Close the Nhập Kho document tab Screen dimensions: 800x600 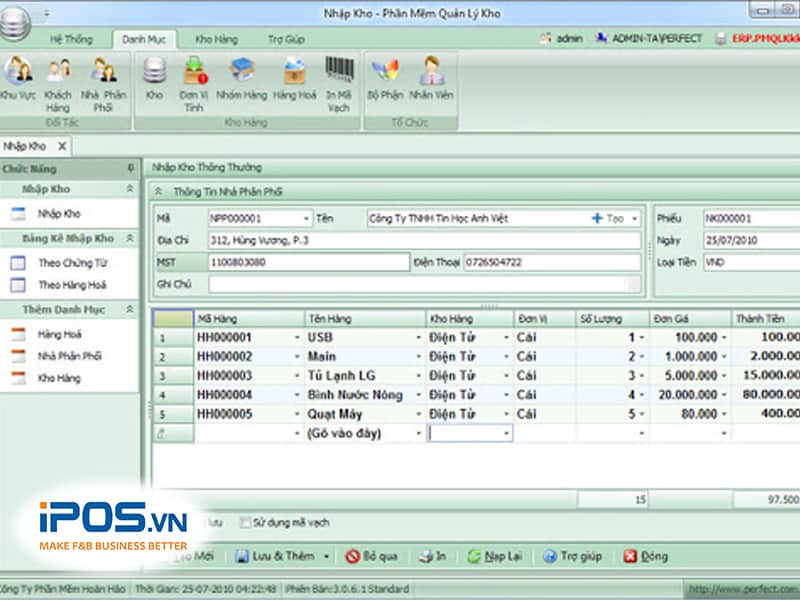click(62, 146)
